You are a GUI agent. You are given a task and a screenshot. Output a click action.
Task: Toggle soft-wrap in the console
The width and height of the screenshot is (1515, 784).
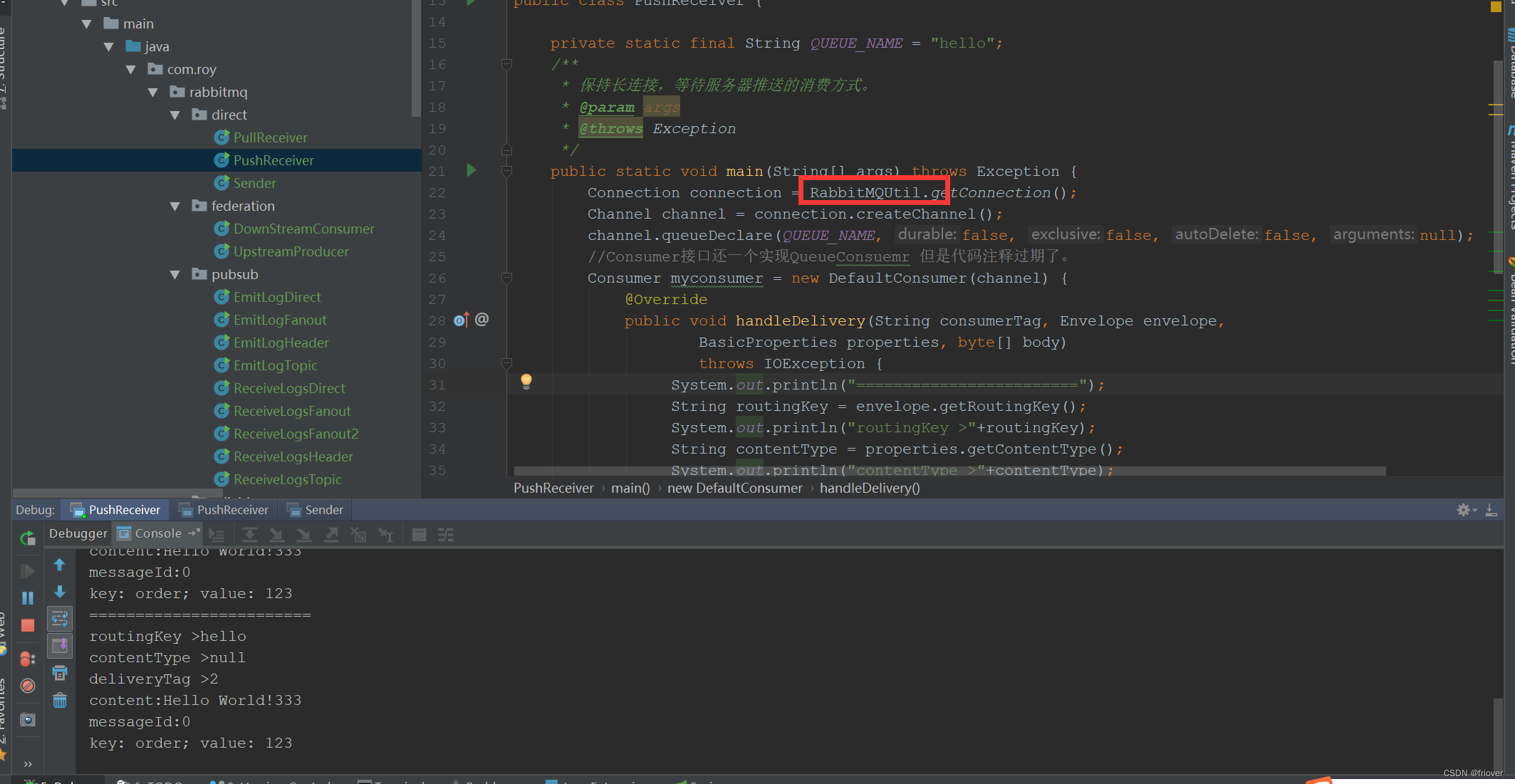point(60,619)
